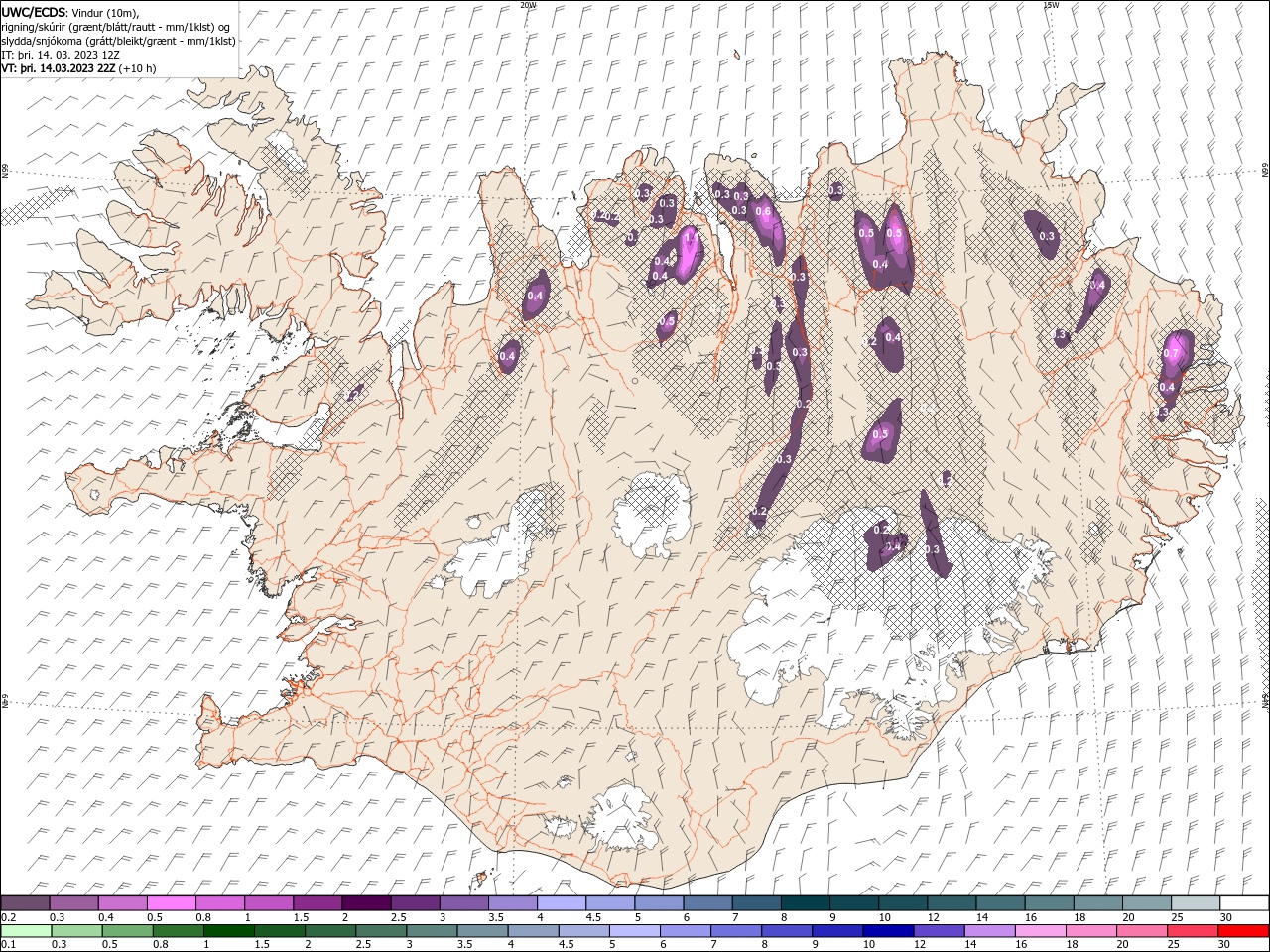Click the lower legend swatch between 0.5 and 0.8
This screenshot has width=1270, height=952.
pyautogui.click(x=128, y=931)
